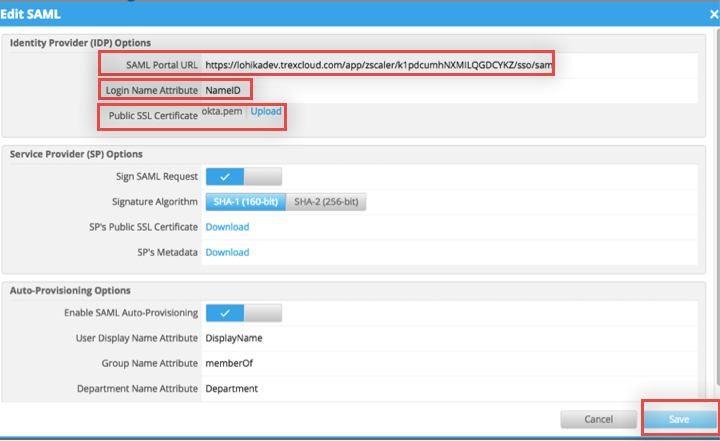Image resolution: width=720 pixels, height=441 pixels.
Task: Select the Department Name Attribute field
Action: pyautogui.click(x=231, y=388)
